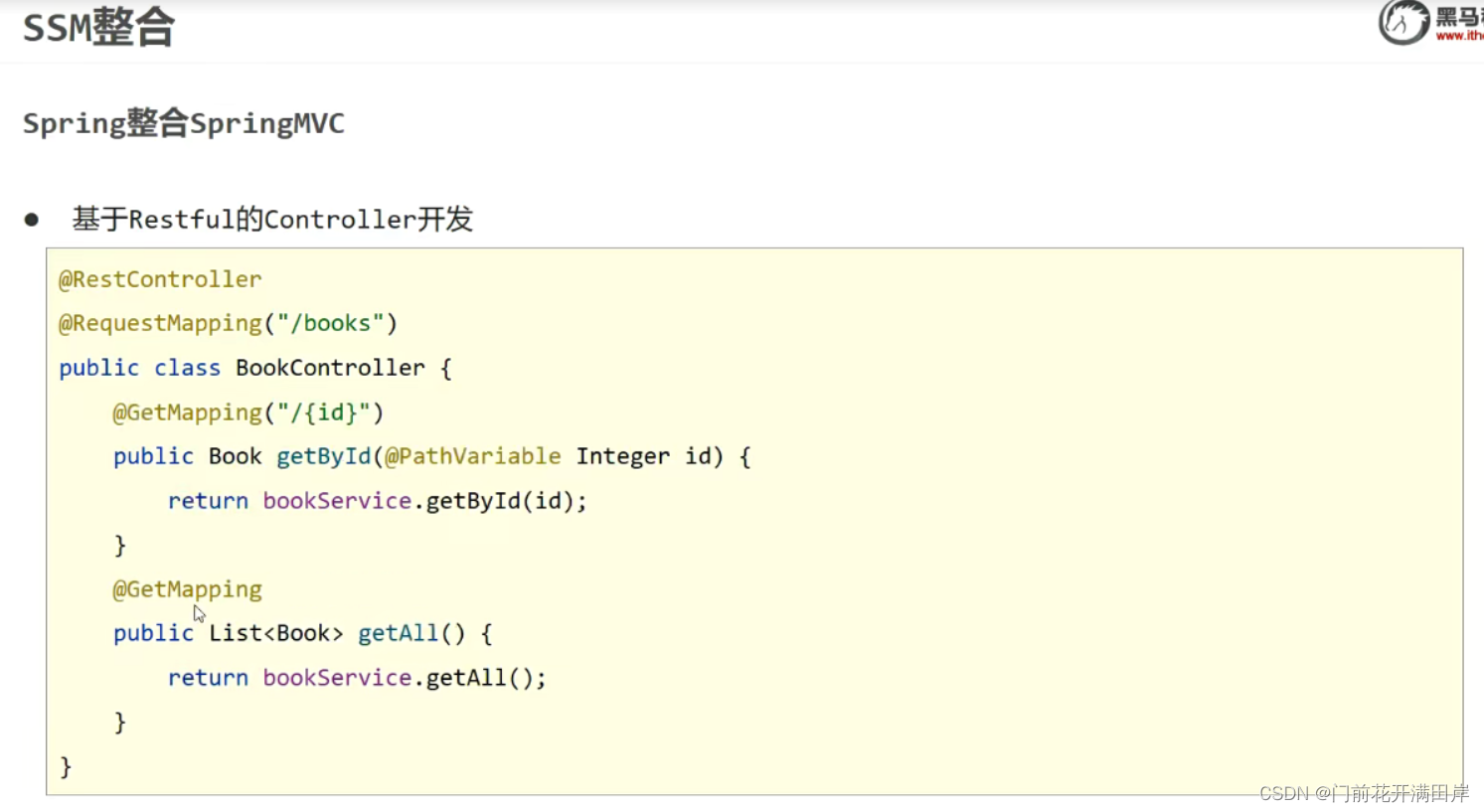This screenshot has width=1484, height=812.
Task: Click the 'return bookService.getById(id);' statement
Action: (x=378, y=501)
